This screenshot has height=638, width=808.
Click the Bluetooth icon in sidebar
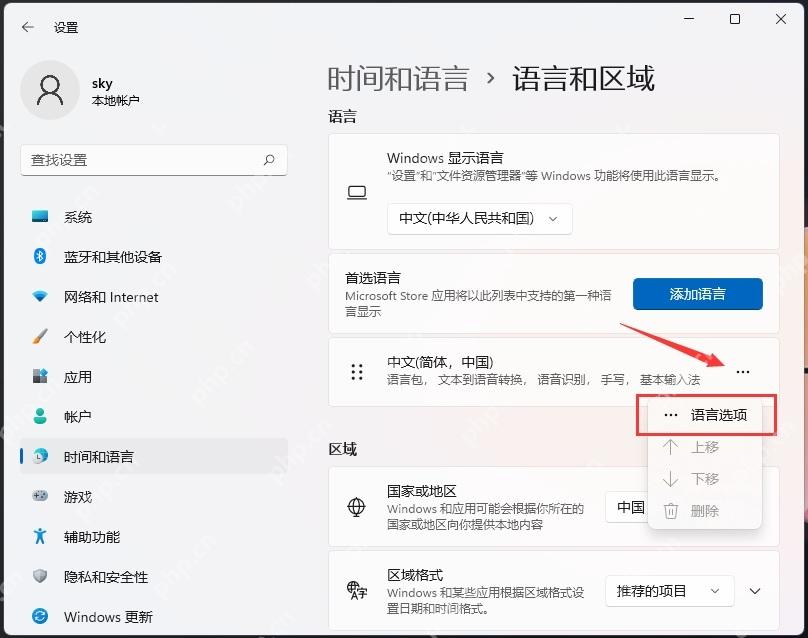coord(40,256)
